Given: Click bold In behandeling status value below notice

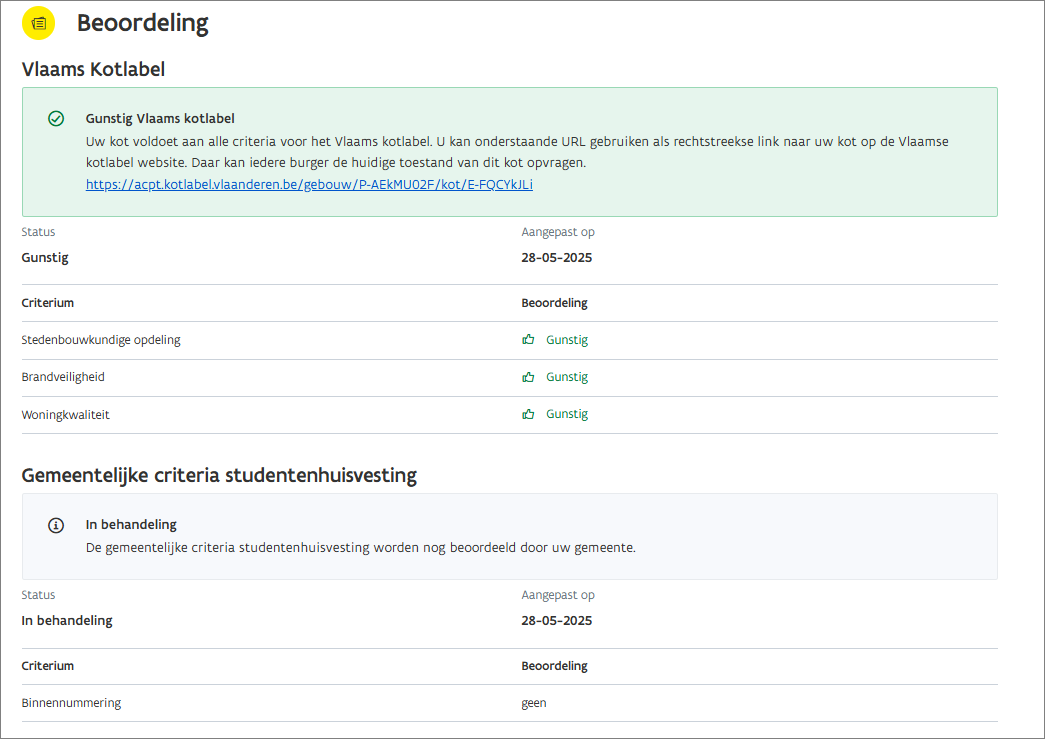Looking at the screenshot, I should click(67, 621).
